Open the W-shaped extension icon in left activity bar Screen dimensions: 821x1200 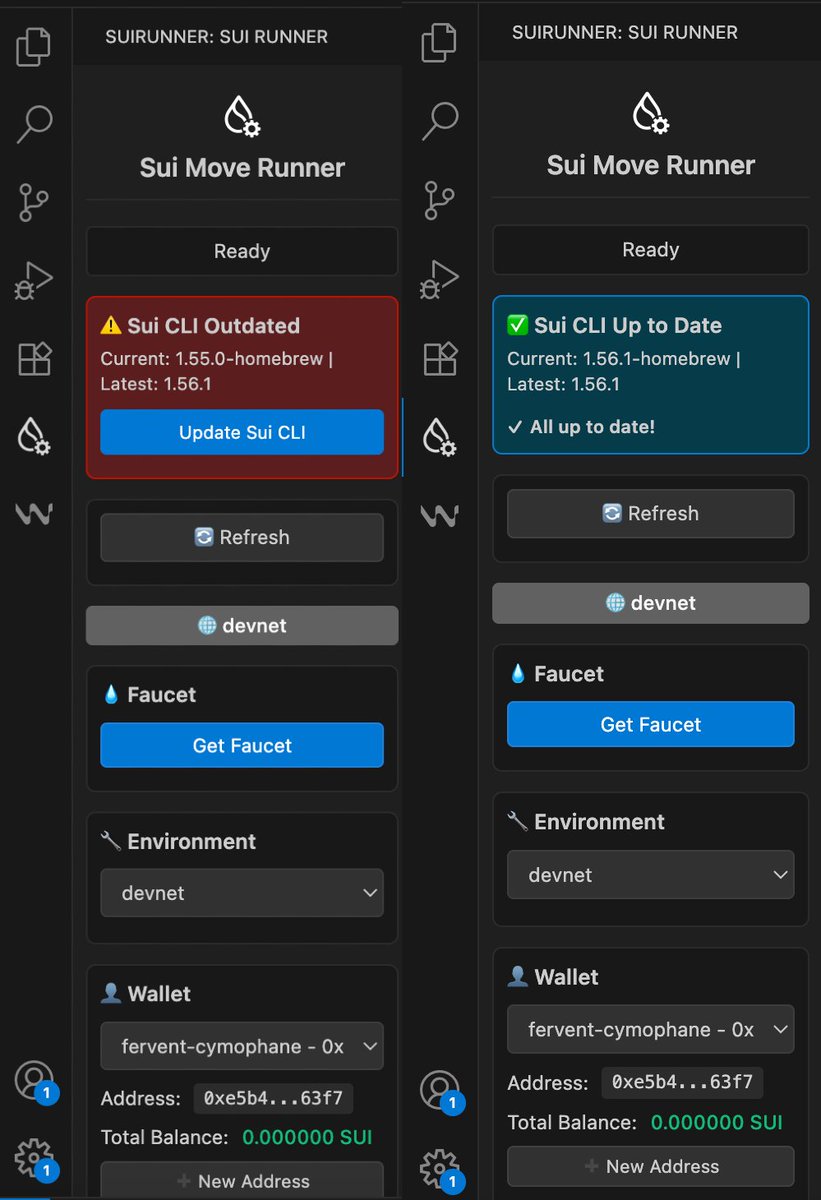coord(34,514)
